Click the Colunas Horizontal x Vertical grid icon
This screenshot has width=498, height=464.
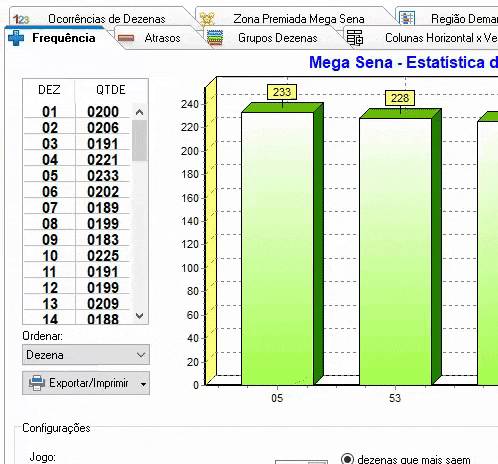[355, 38]
